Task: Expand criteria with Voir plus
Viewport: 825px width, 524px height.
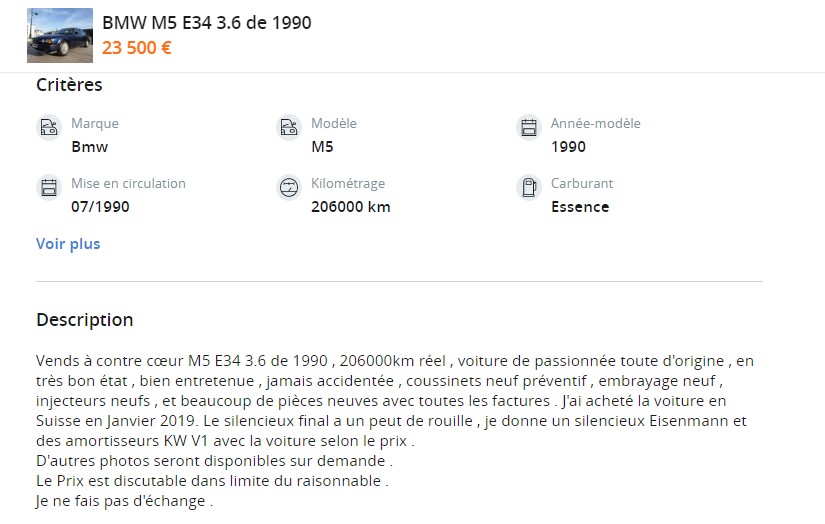Action: coord(68,244)
